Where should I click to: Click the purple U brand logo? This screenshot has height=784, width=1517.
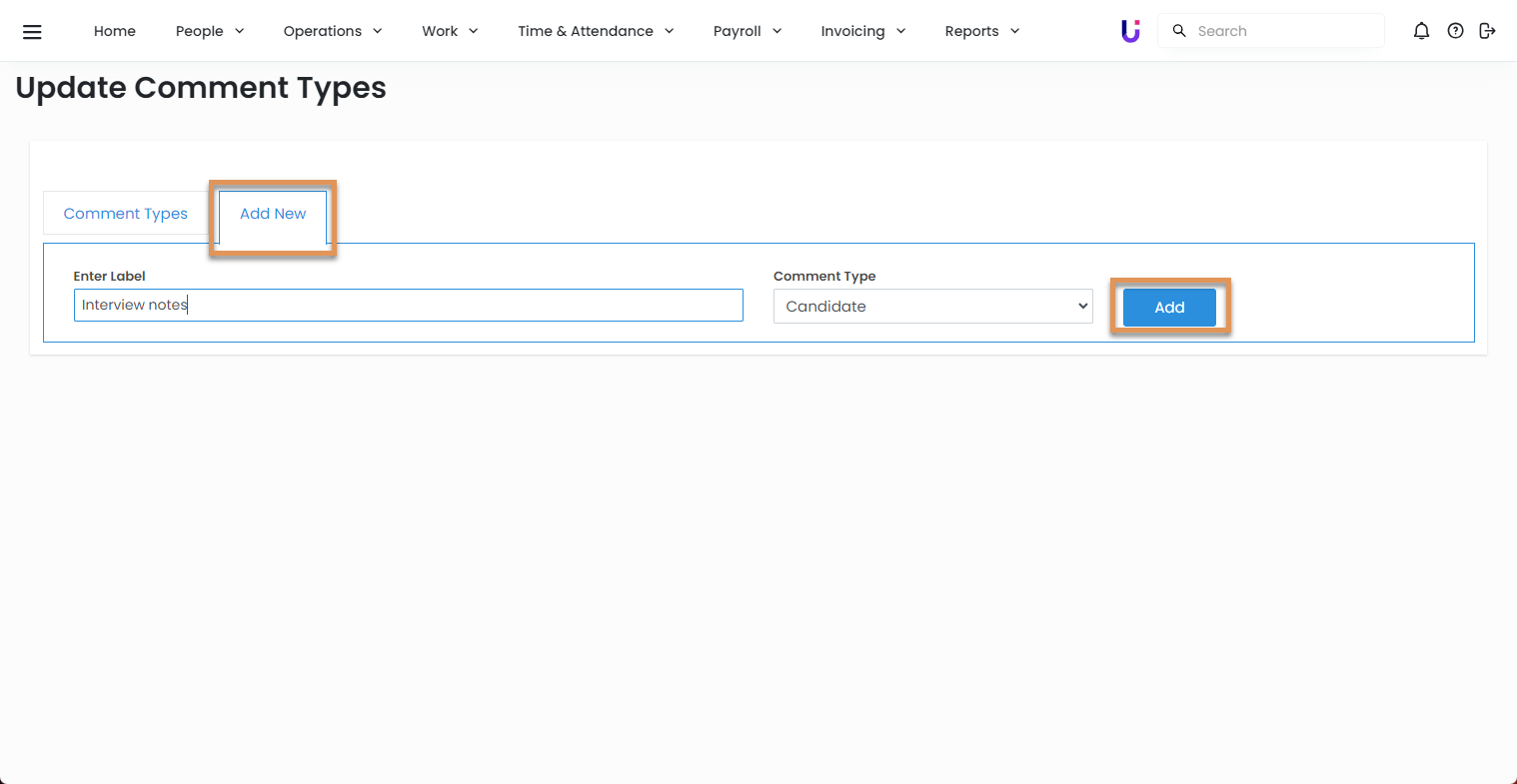[1130, 31]
